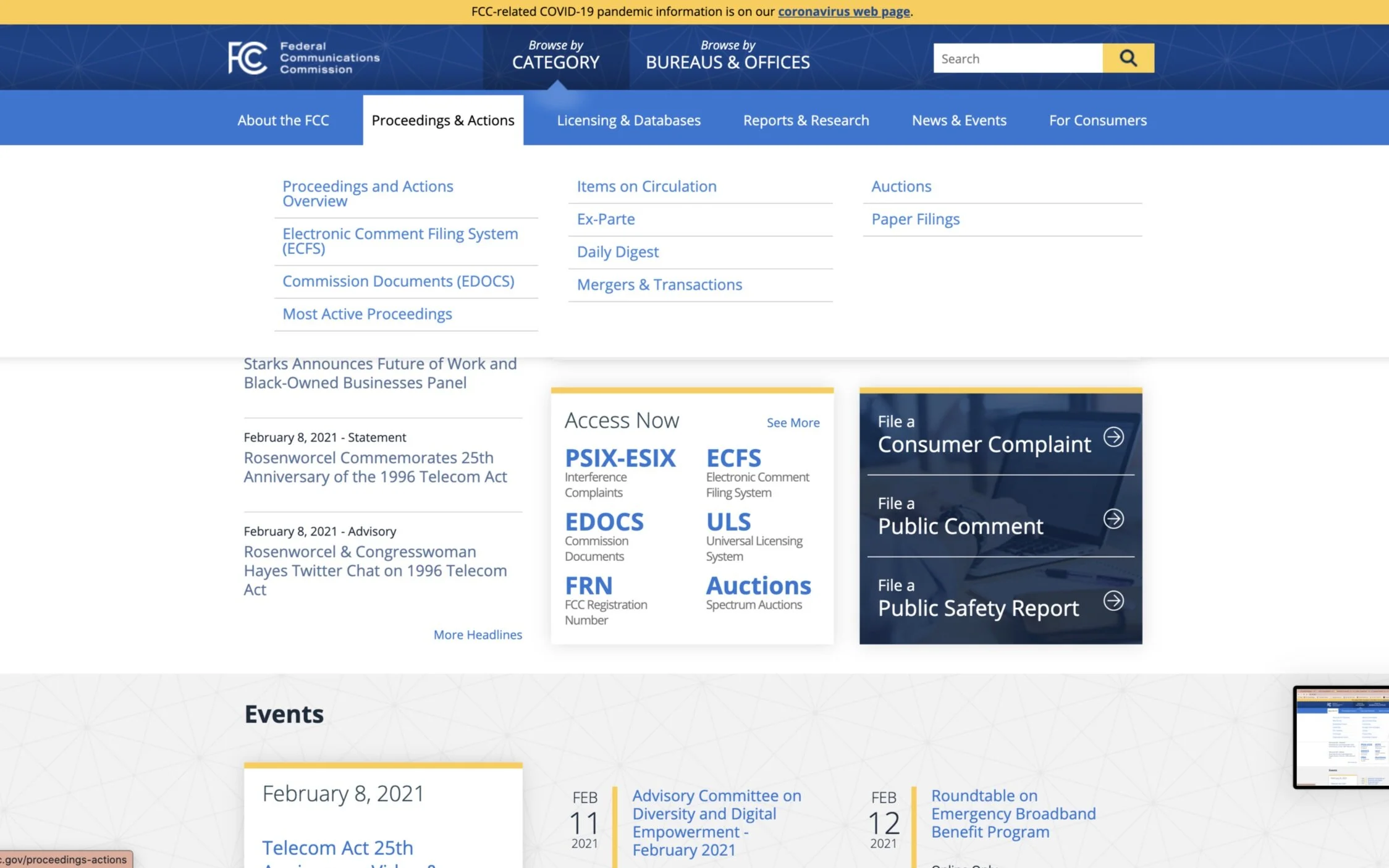Expand Browse by Bureaus & Offices menu
The image size is (1389, 868).
(x=727, y=55)
